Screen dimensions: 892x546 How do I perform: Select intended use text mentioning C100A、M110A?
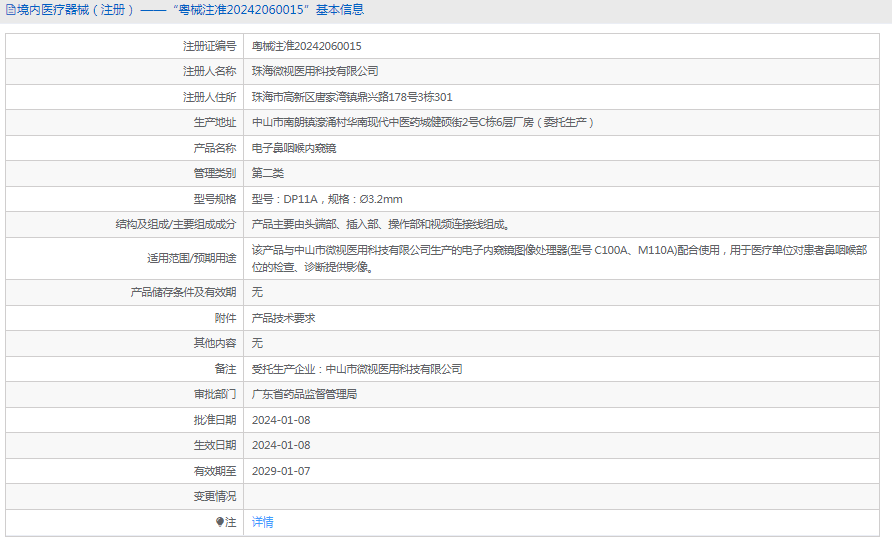pyautogui.click(x=559, y=258)
